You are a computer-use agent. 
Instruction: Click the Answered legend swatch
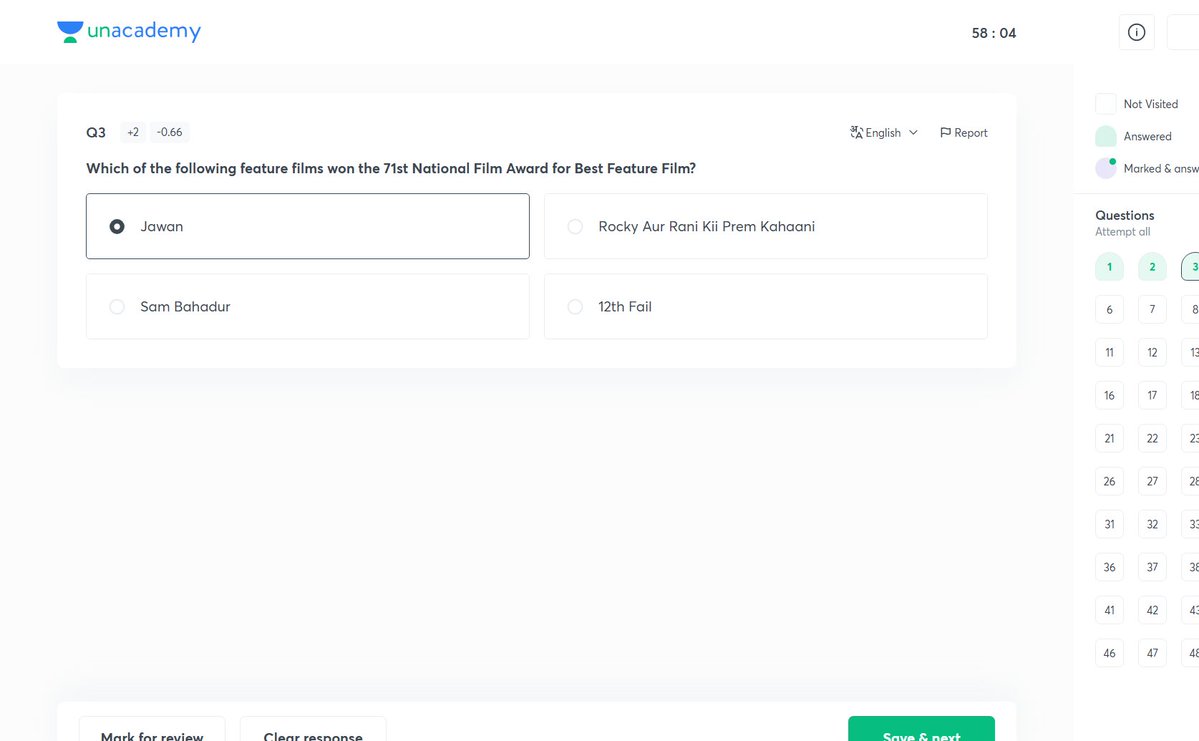(1106, 136)
